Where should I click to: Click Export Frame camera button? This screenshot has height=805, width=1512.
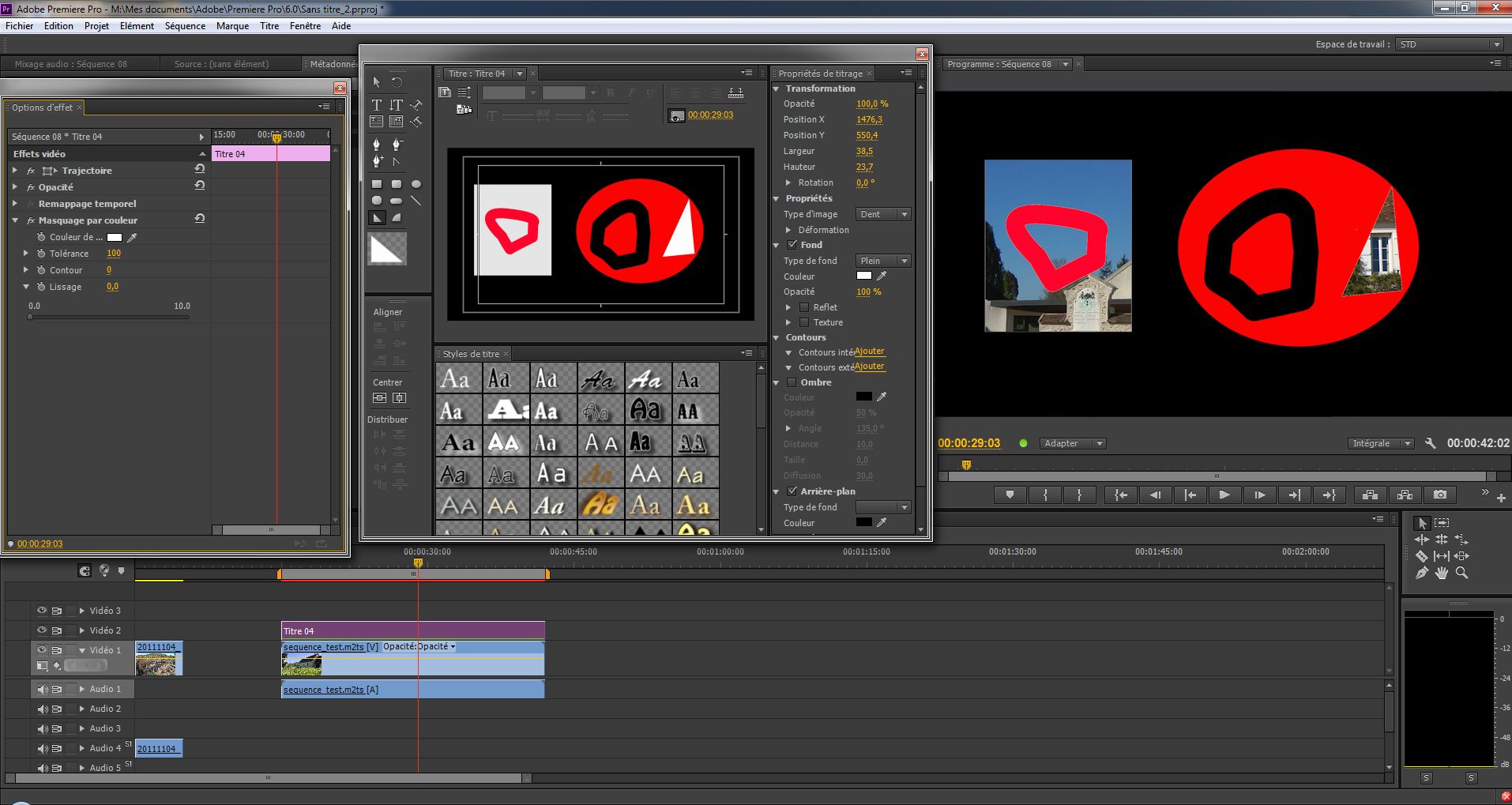[1440, 495]
